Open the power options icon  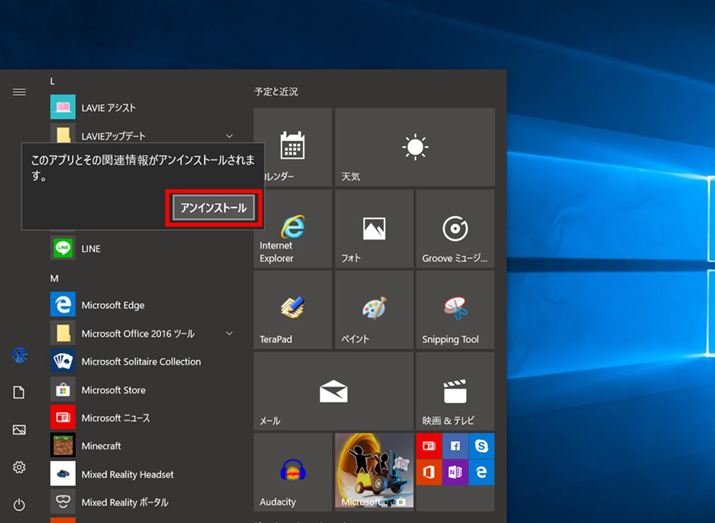[19, 504]
